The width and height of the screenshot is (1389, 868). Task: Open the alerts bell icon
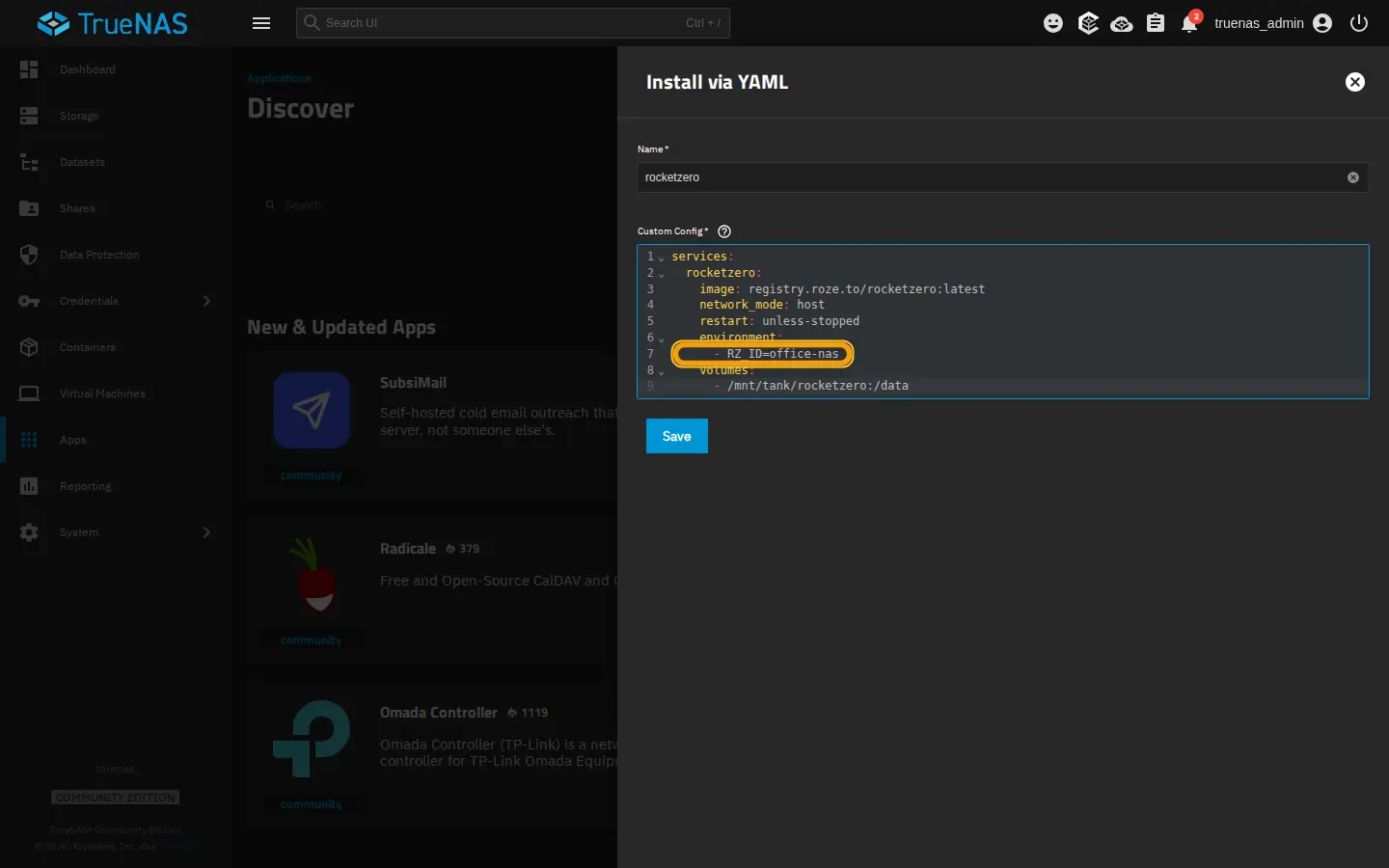coord(1189,23)
